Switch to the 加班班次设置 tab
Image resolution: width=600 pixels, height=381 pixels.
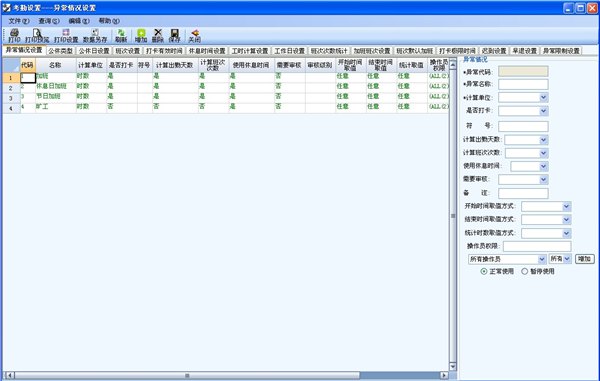click(372, 50)
